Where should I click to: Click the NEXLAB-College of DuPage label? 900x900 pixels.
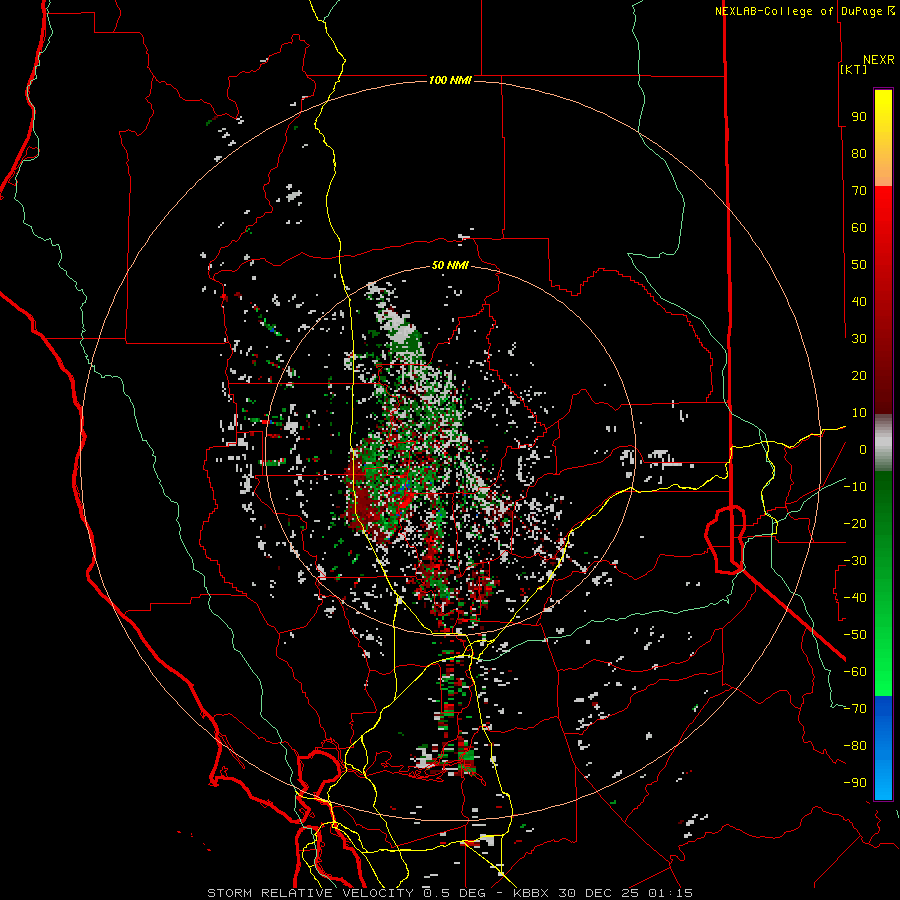click(799, 11)
